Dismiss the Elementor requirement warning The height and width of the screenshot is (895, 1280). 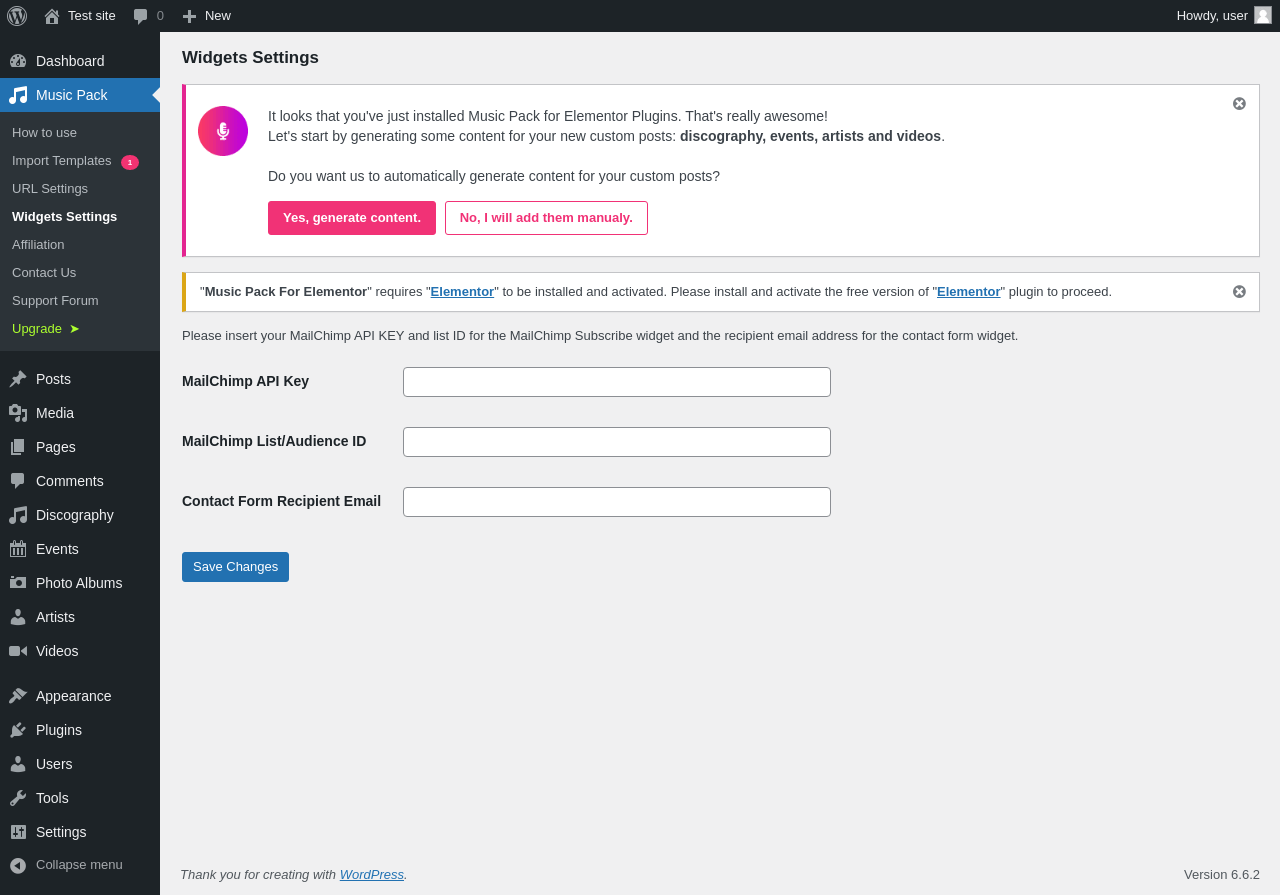[x=1239, y=292]
